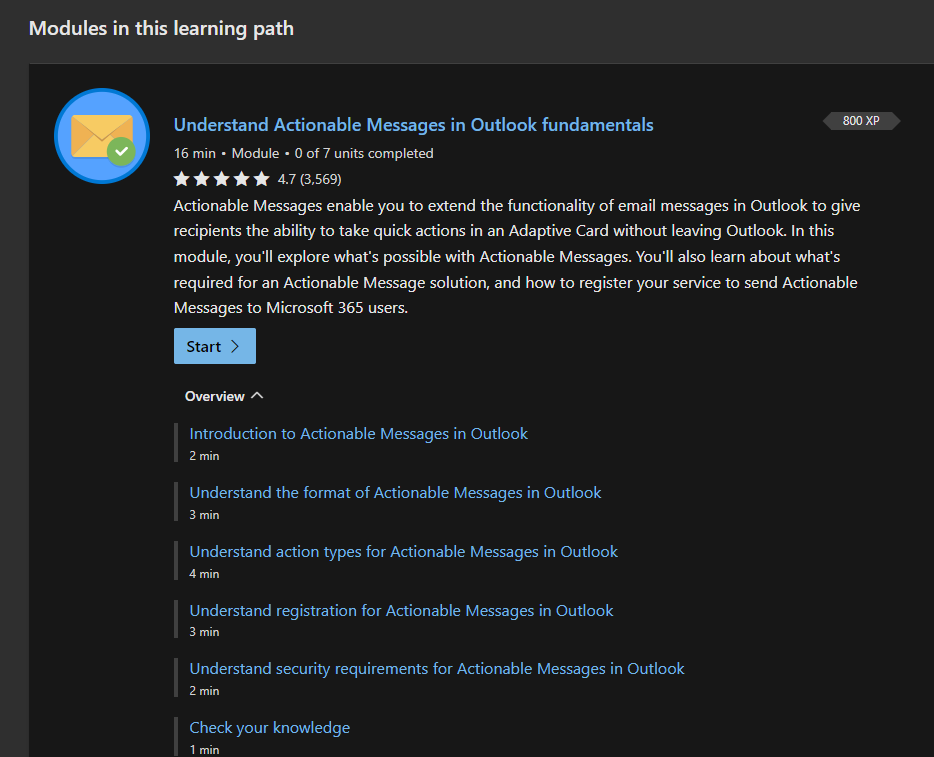The height and width of the screenshot is (757, 934).
Task: Open the unit about Actionable Message formats
Action: [395, 493]
